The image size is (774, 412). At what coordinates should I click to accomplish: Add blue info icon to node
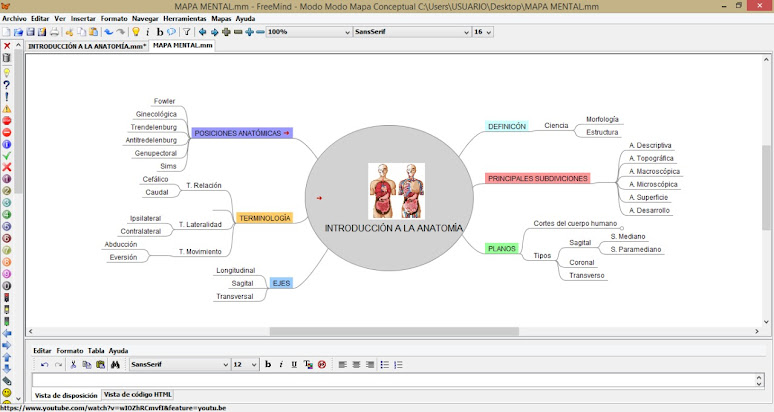pos(7,145)
